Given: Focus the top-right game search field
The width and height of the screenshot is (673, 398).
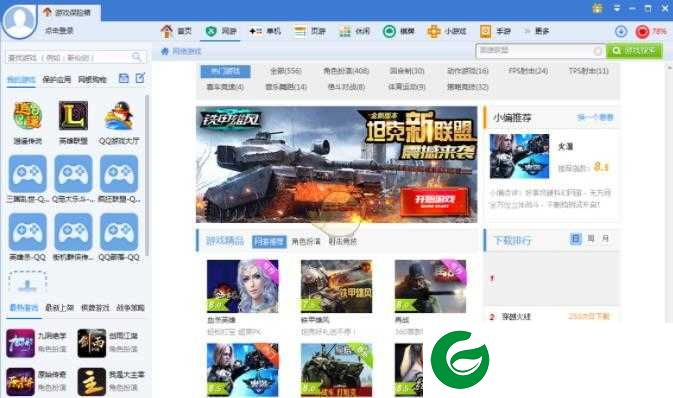Looking at the screenshot, I should click(x=540, y=51).
